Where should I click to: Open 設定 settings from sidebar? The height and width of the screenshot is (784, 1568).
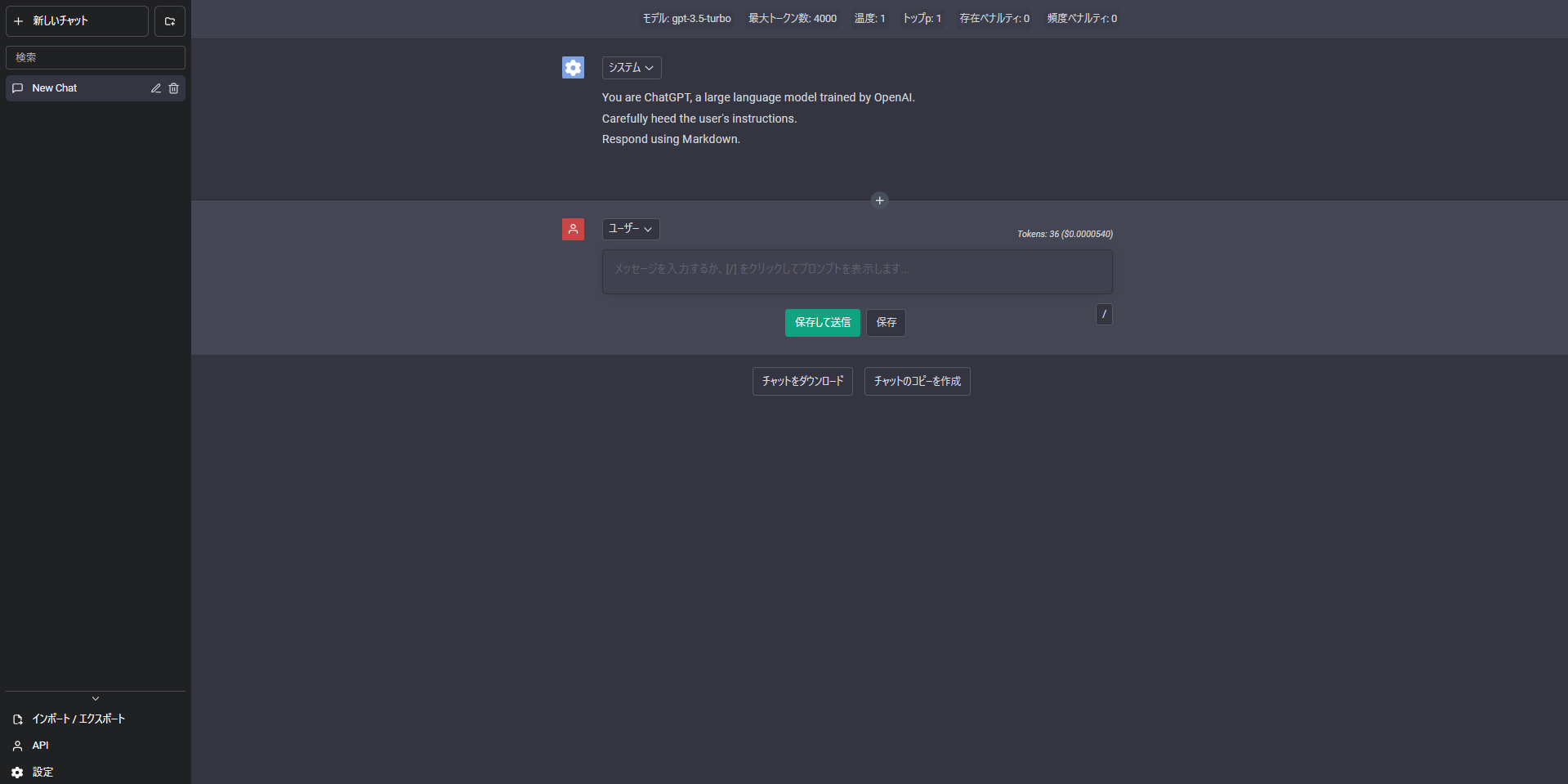click(42, 772)
